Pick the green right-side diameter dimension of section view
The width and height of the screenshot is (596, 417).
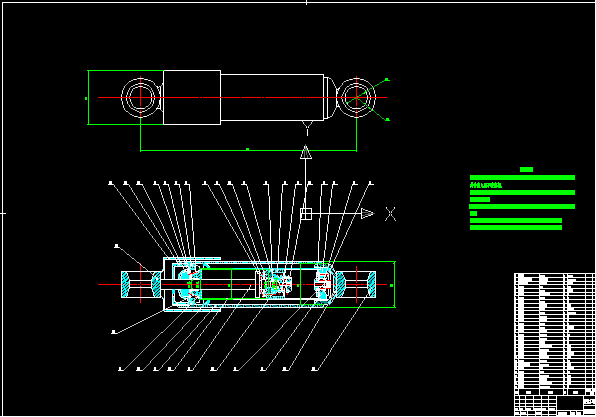pyautogui.click(x=394, y=284)
